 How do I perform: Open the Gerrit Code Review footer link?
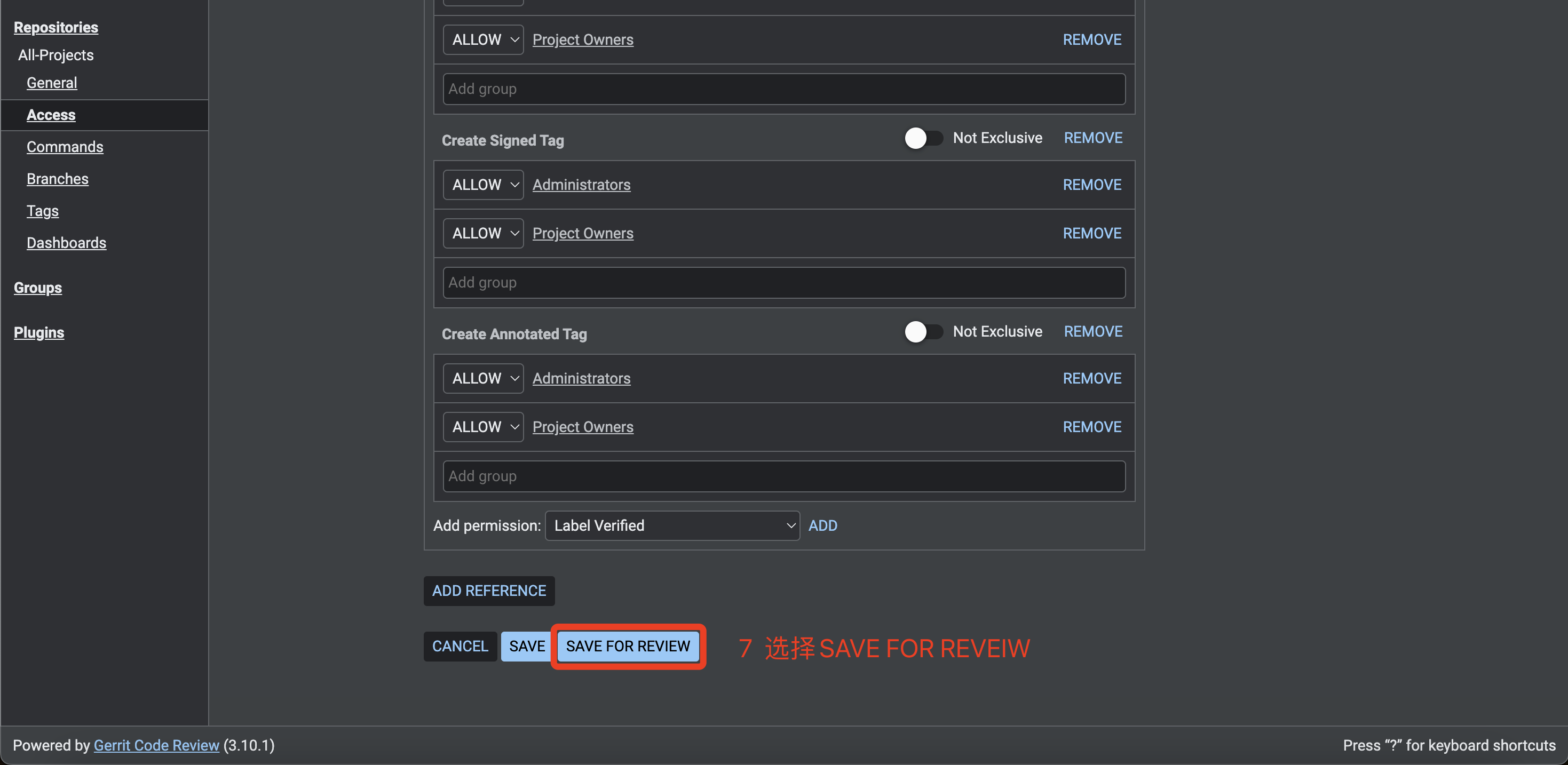click(156, 745)
